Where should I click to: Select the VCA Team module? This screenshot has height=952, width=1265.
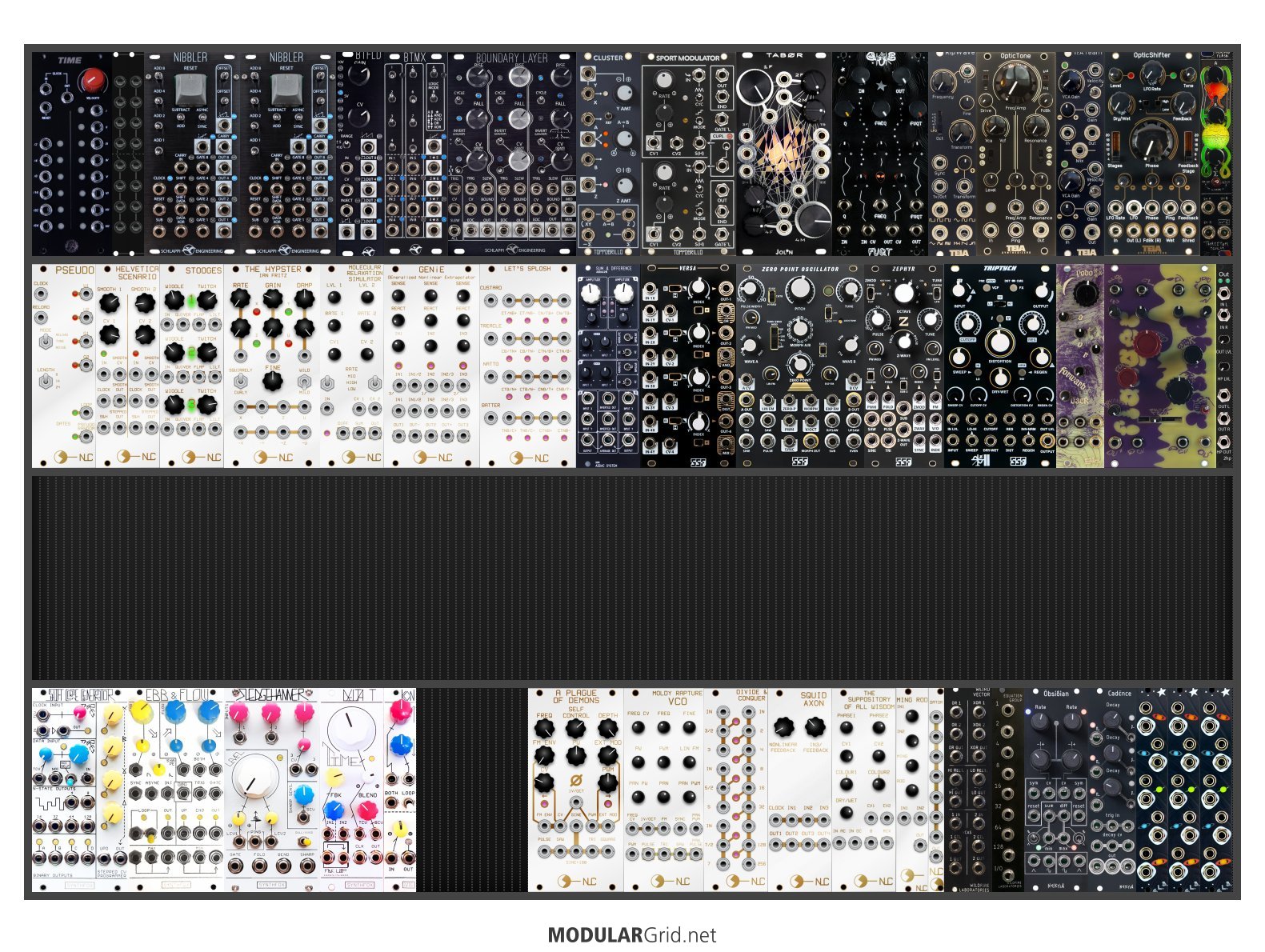click(x=1080, y=154)
